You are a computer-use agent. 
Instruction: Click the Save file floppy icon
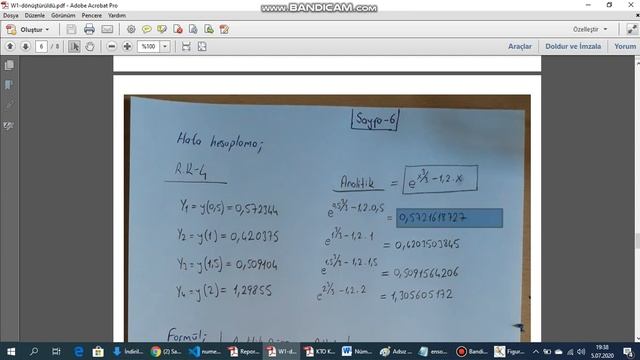(71, 29)
